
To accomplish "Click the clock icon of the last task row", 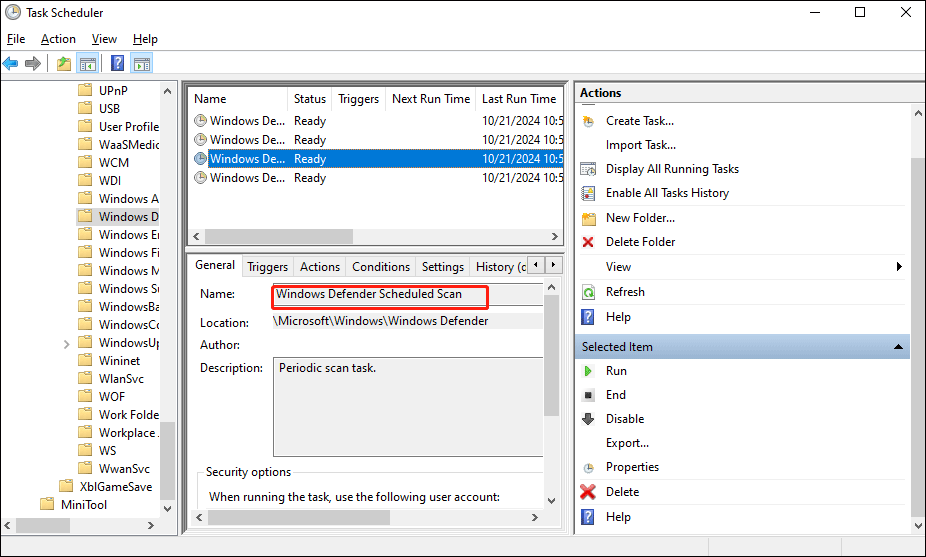I will [x=201, y=177].
